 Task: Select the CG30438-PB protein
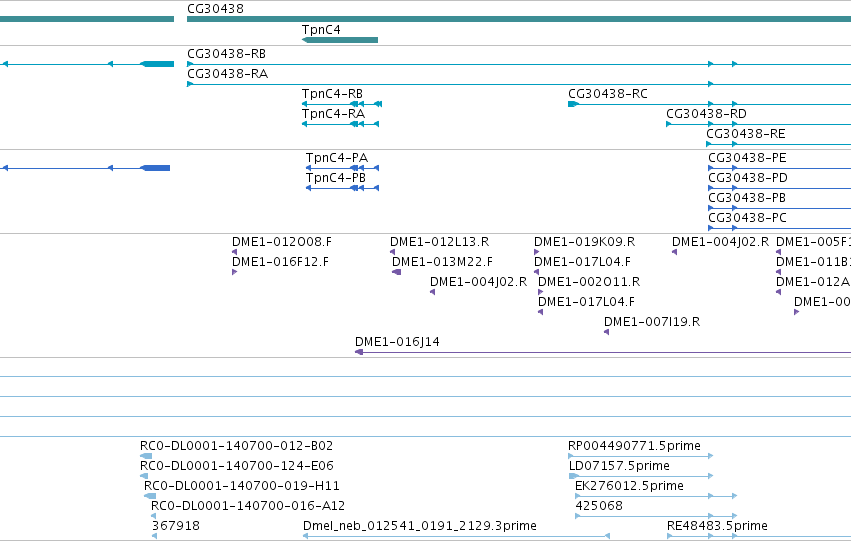(779, 208)
